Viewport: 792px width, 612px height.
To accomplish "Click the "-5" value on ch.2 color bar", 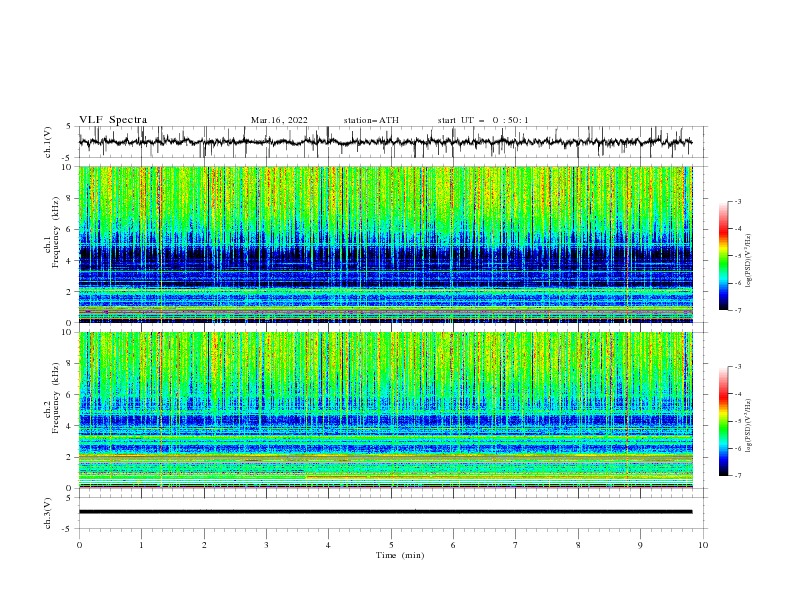I will [738, 421].
